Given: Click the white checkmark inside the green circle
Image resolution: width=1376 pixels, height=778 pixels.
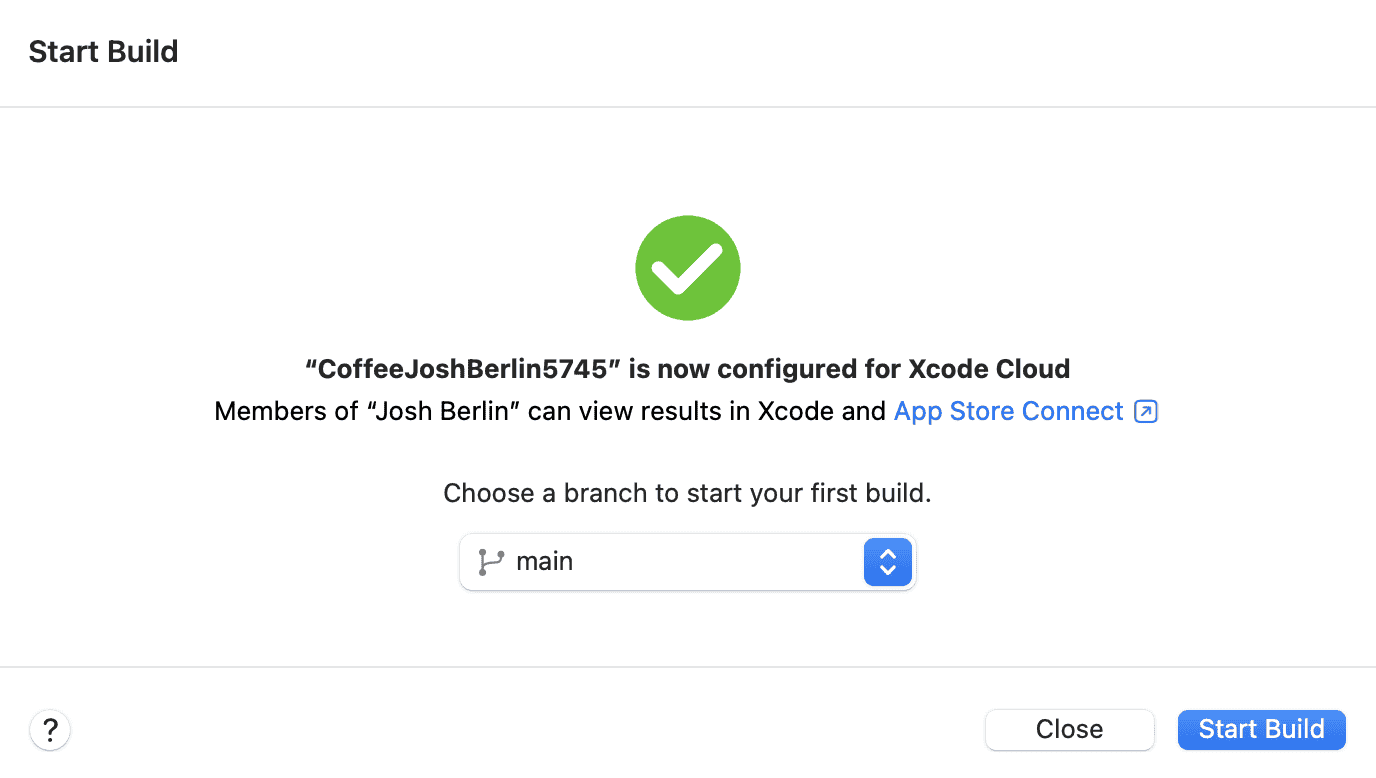Looking at the screenshot, I should (x=687, y=267).
